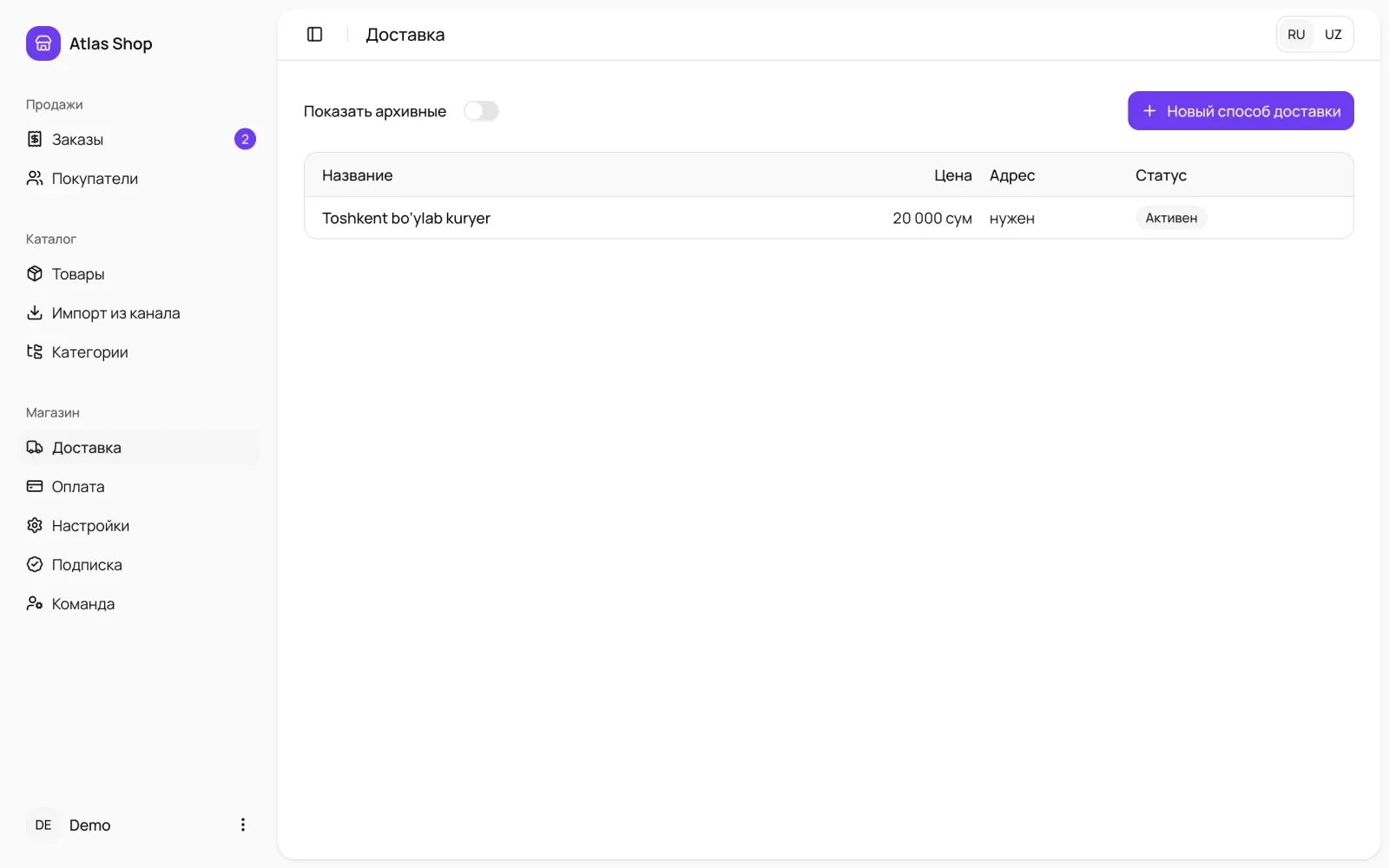Click the Команда user-cog icon
This screenshot has height=868, width=1389.
35,603
